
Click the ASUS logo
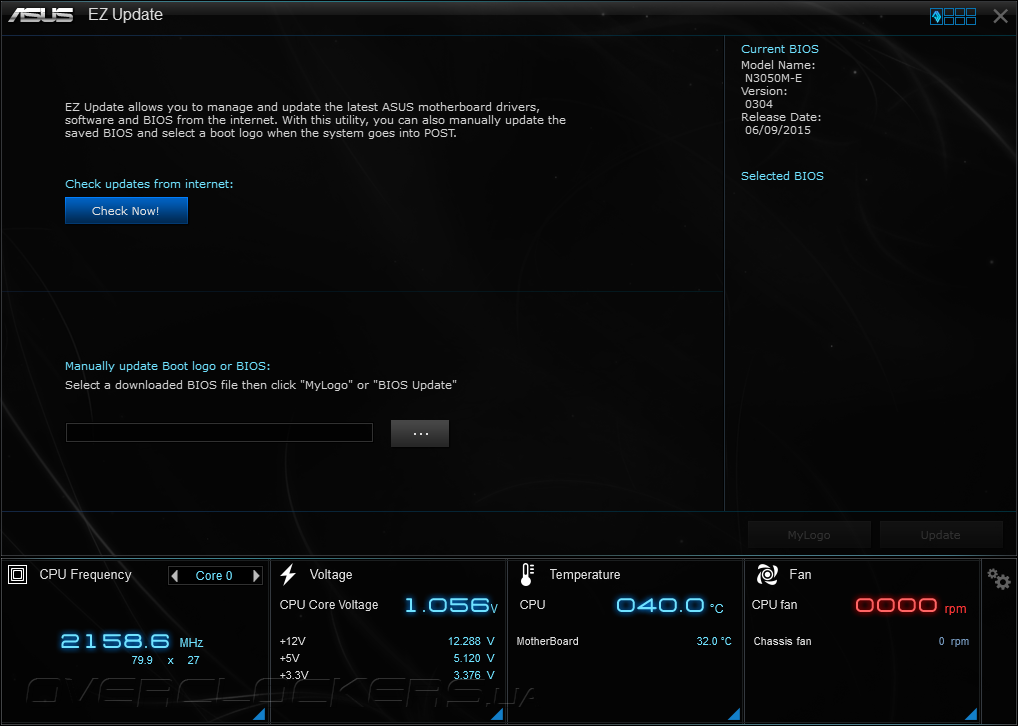[41, 15]
